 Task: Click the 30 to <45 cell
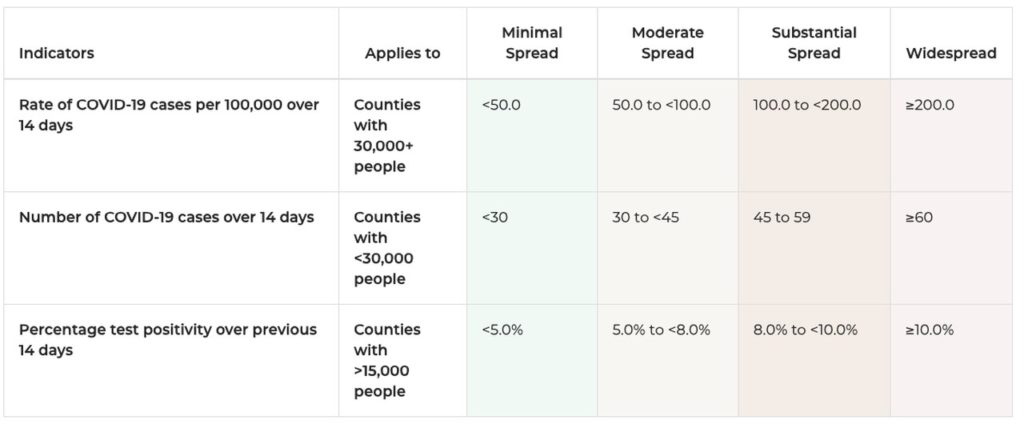645,217
